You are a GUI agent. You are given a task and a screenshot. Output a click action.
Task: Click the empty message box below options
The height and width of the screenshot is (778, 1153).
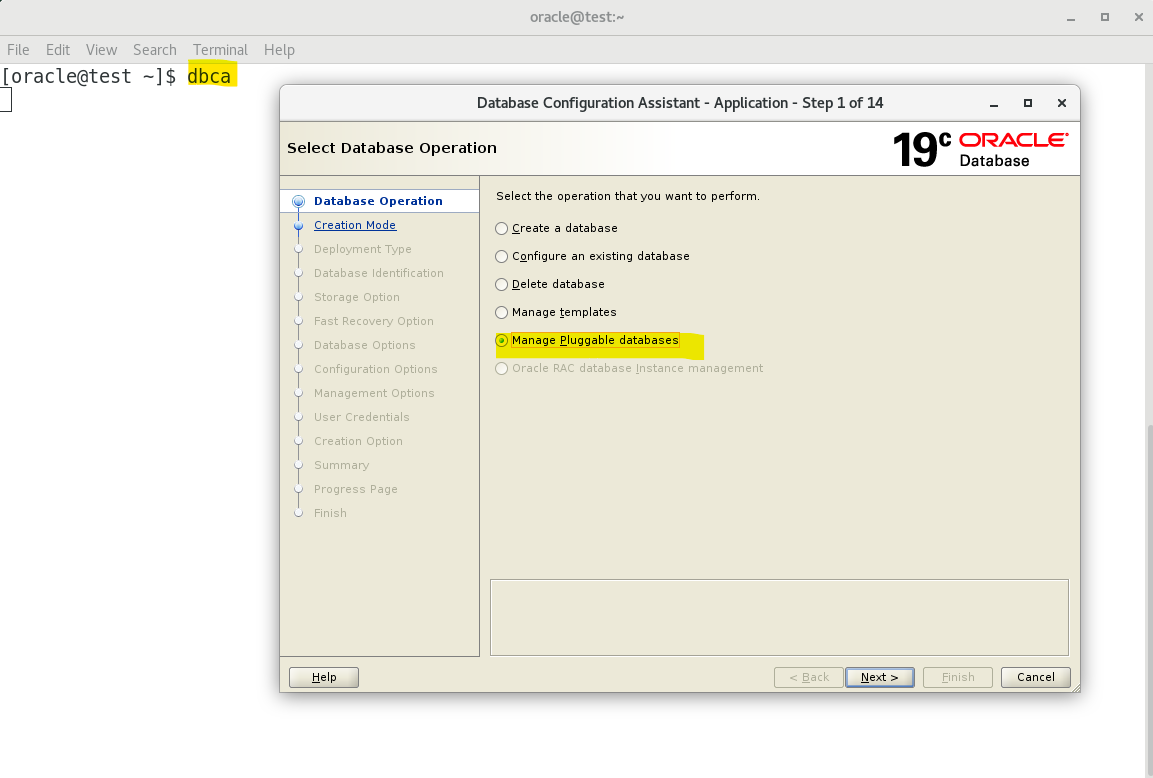click(x=779, y=617)
